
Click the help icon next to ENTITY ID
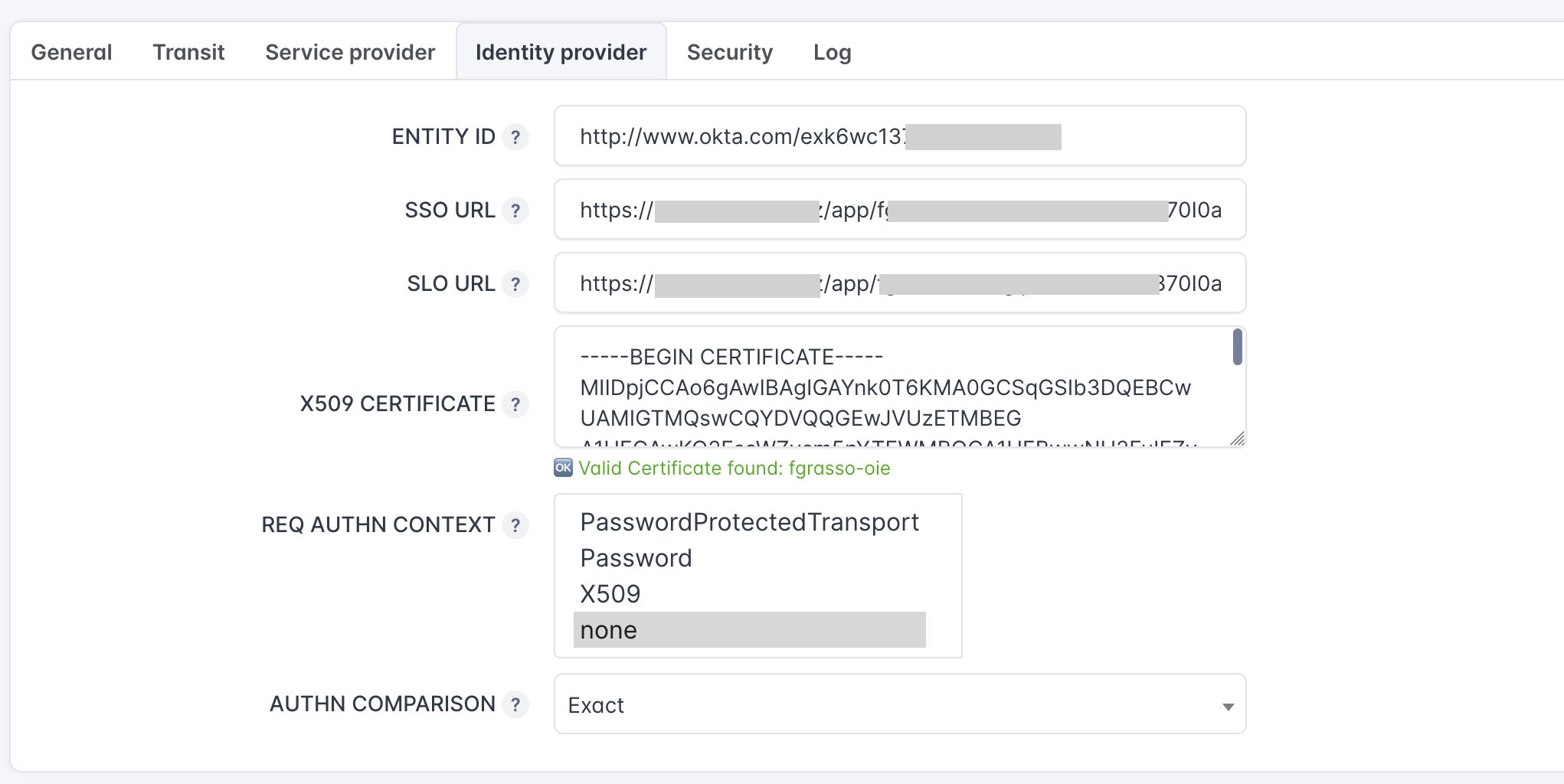click(x=515, y=137)
